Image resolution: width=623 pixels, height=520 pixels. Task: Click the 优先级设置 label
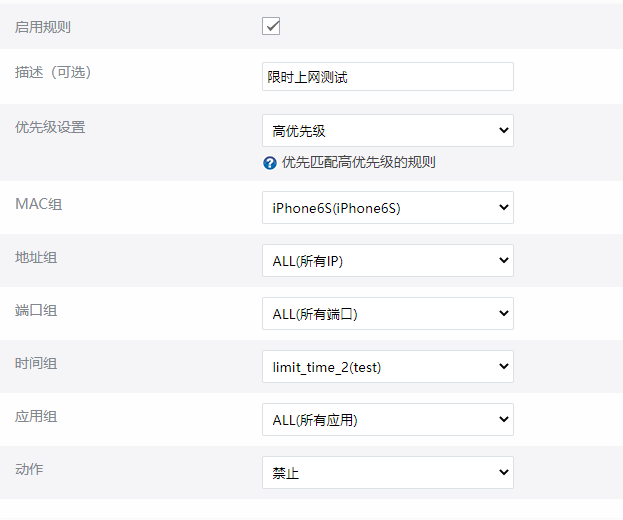coord(50,128)
